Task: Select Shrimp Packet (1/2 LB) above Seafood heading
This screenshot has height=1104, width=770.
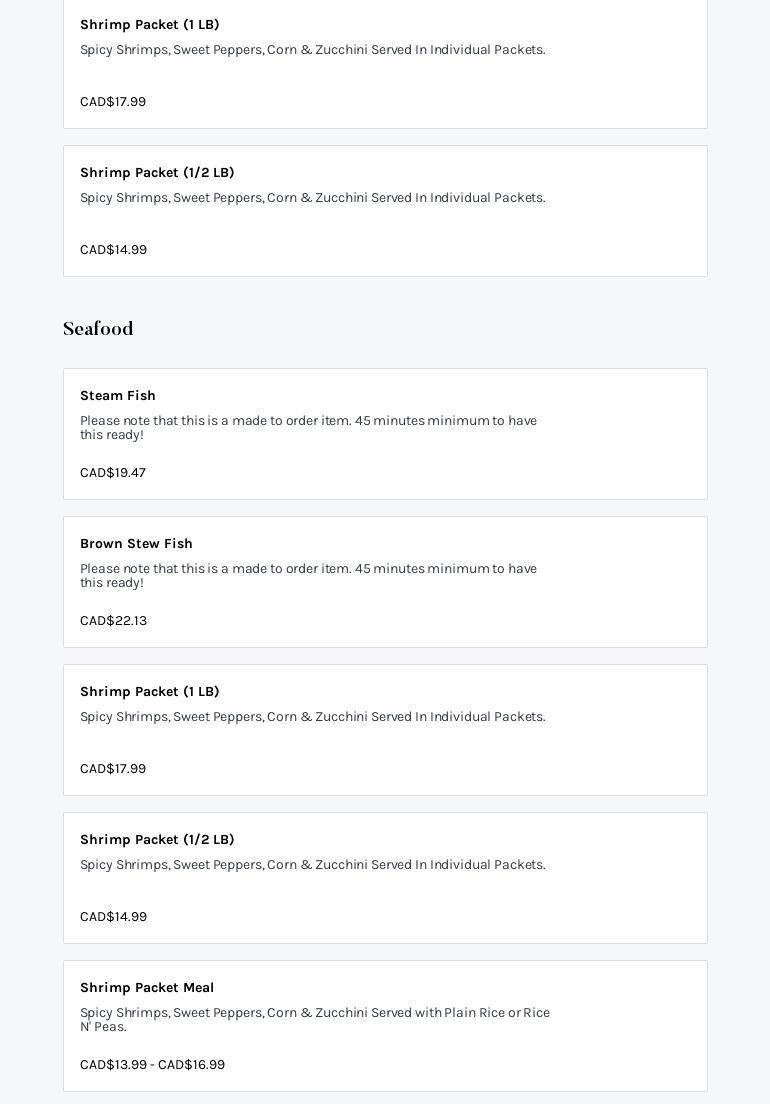Action: [x=157, y=173]
